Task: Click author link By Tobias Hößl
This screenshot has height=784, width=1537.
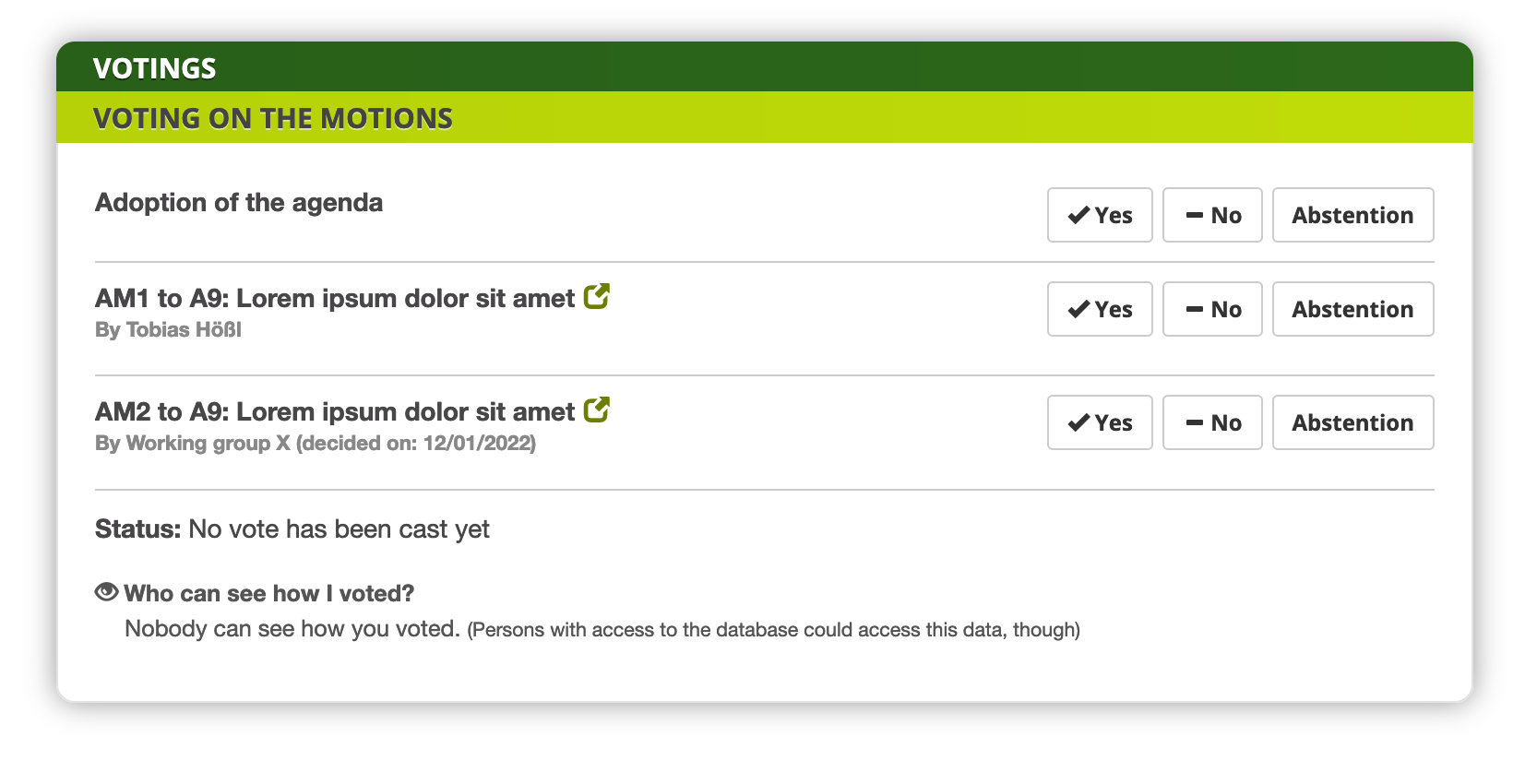Action: (168, 329)
